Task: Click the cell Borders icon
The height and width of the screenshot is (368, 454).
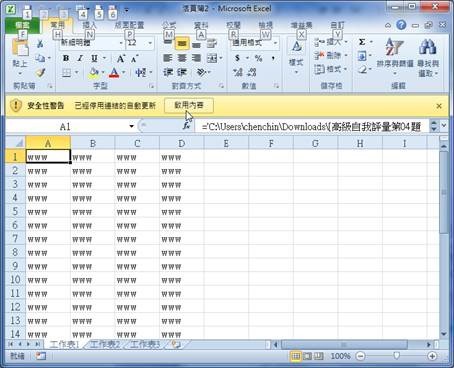Action: click(67, 73)
